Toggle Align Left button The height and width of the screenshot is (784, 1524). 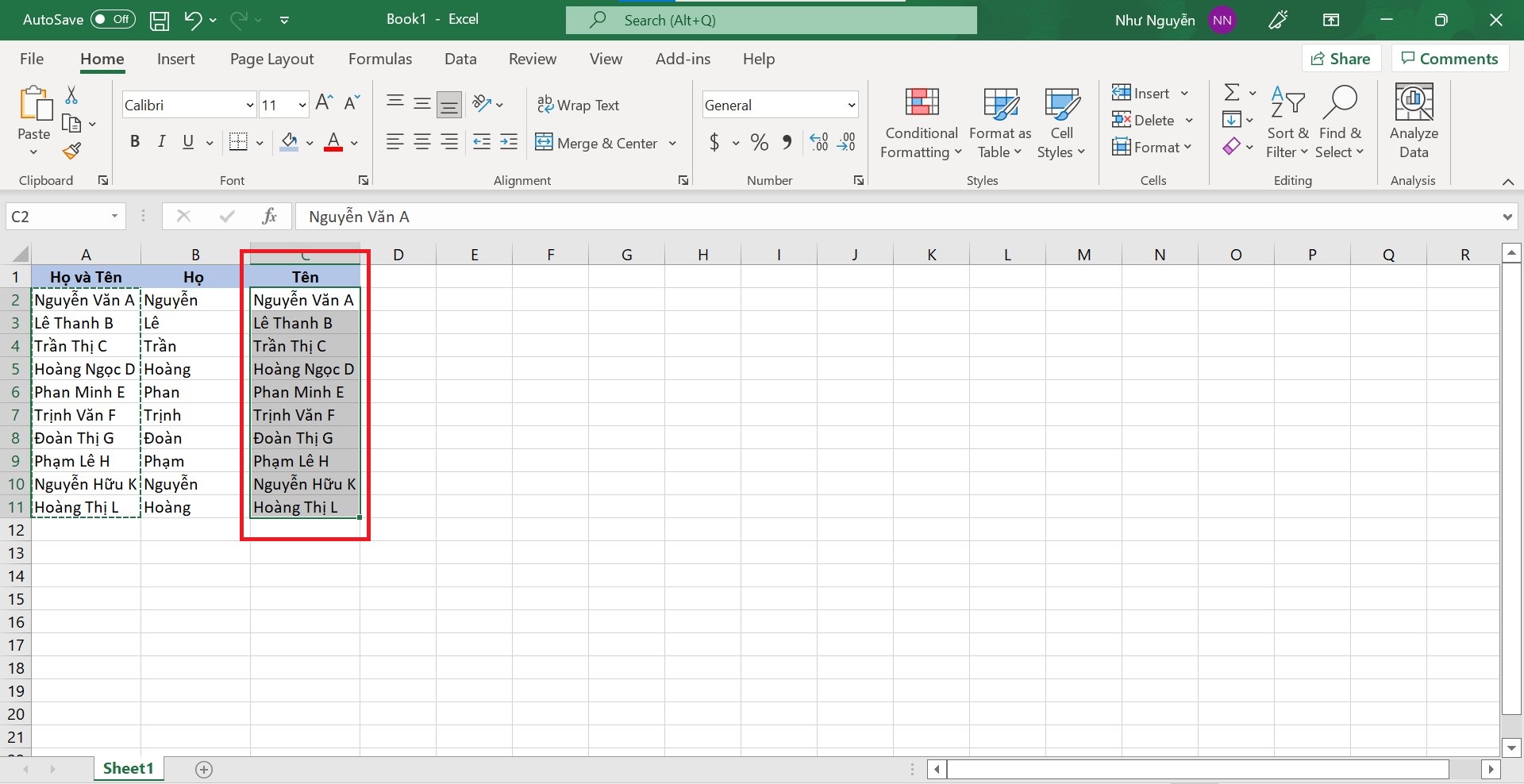coord(394,142)
